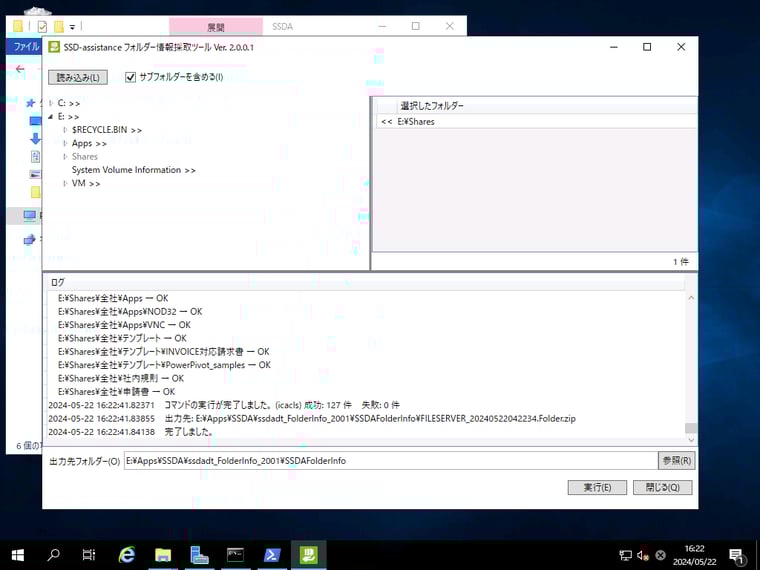
Task: Open taskbar search magnifier
Action: click(x=53, y=555)
